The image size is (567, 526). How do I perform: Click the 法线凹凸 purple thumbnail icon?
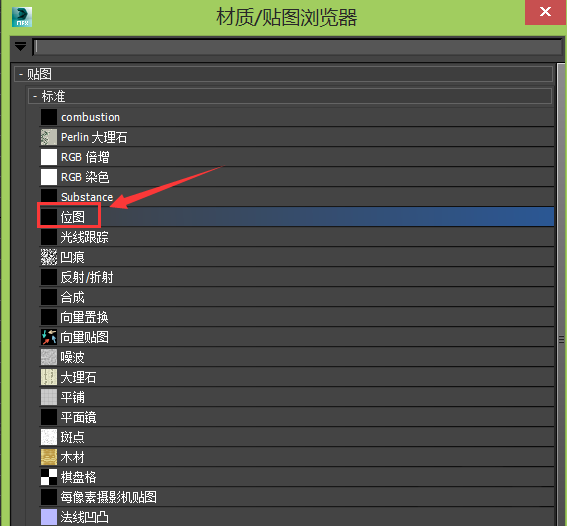pyautogui.click(x=49, y=517)
